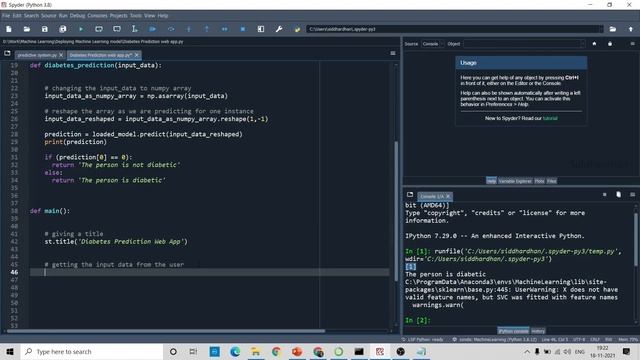This screenshot has width=640, height=360.
Task: Expand working directory path dropdown
Action: (x=600, y=29)
